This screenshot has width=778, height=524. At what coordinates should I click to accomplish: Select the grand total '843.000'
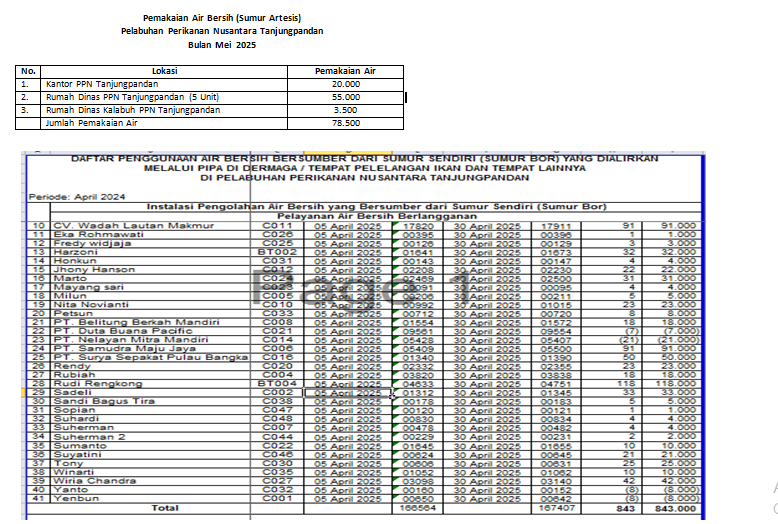(676, 509)
